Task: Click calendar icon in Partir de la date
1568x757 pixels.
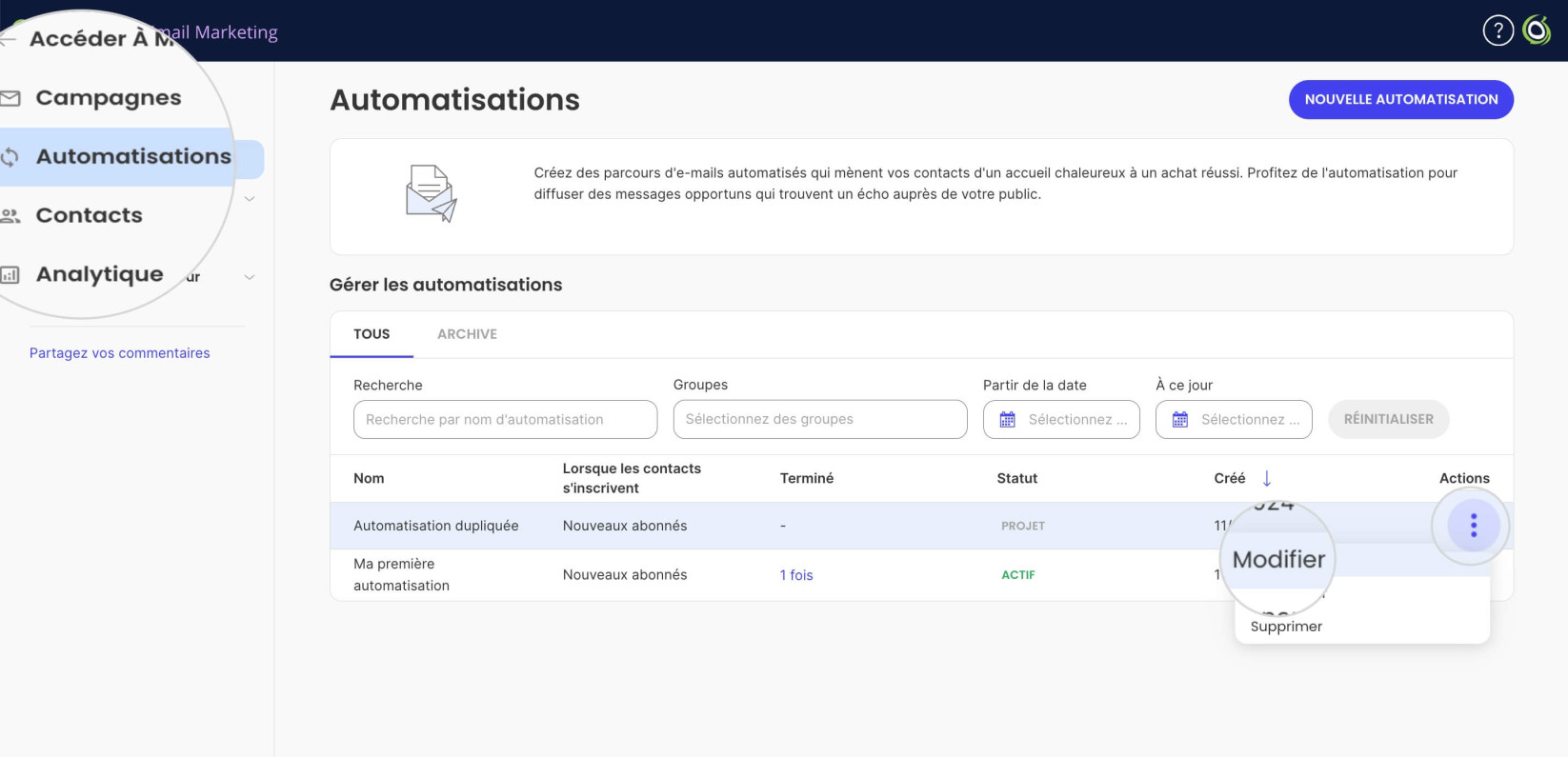Action: (x=1007, y=420)
